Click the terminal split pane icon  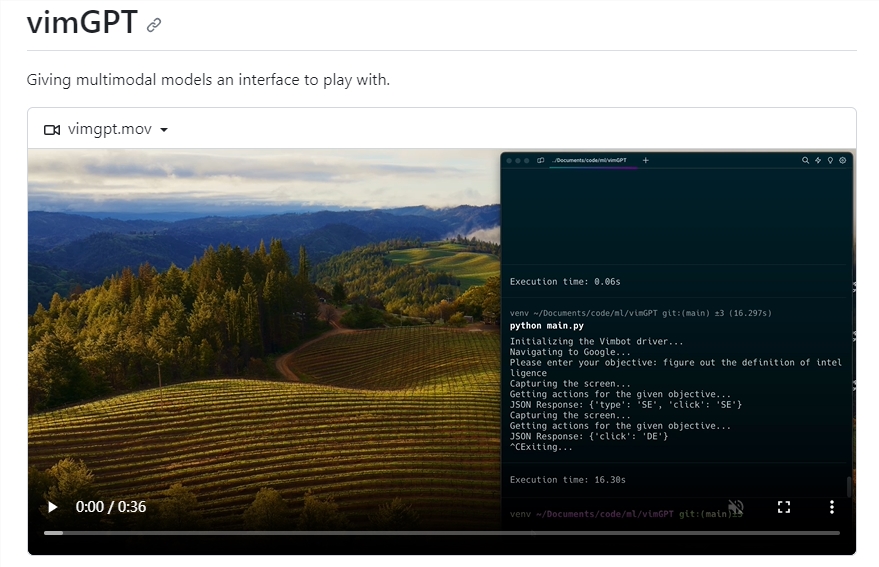(x=540, y=160)
